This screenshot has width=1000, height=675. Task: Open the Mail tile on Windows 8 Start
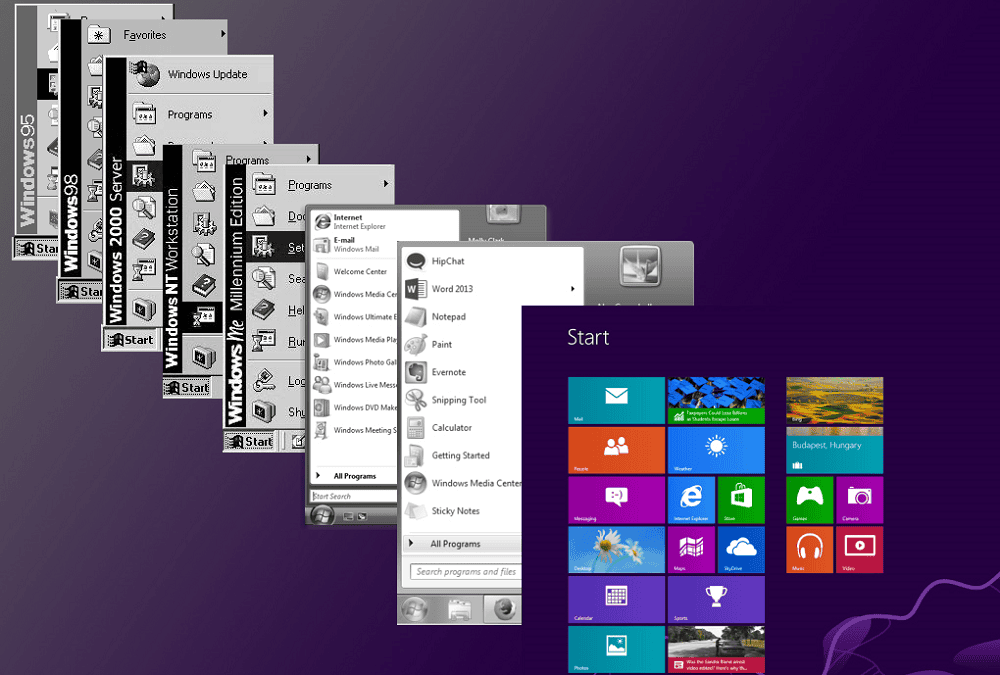[x=616, y=400]
